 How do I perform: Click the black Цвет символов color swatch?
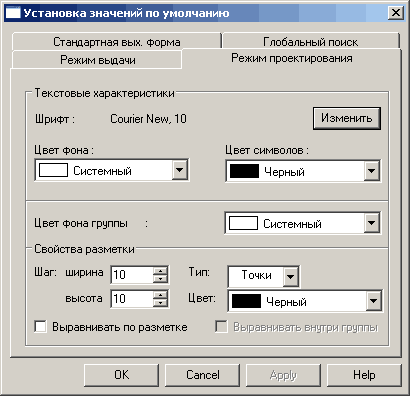click(x=244, y=171)
